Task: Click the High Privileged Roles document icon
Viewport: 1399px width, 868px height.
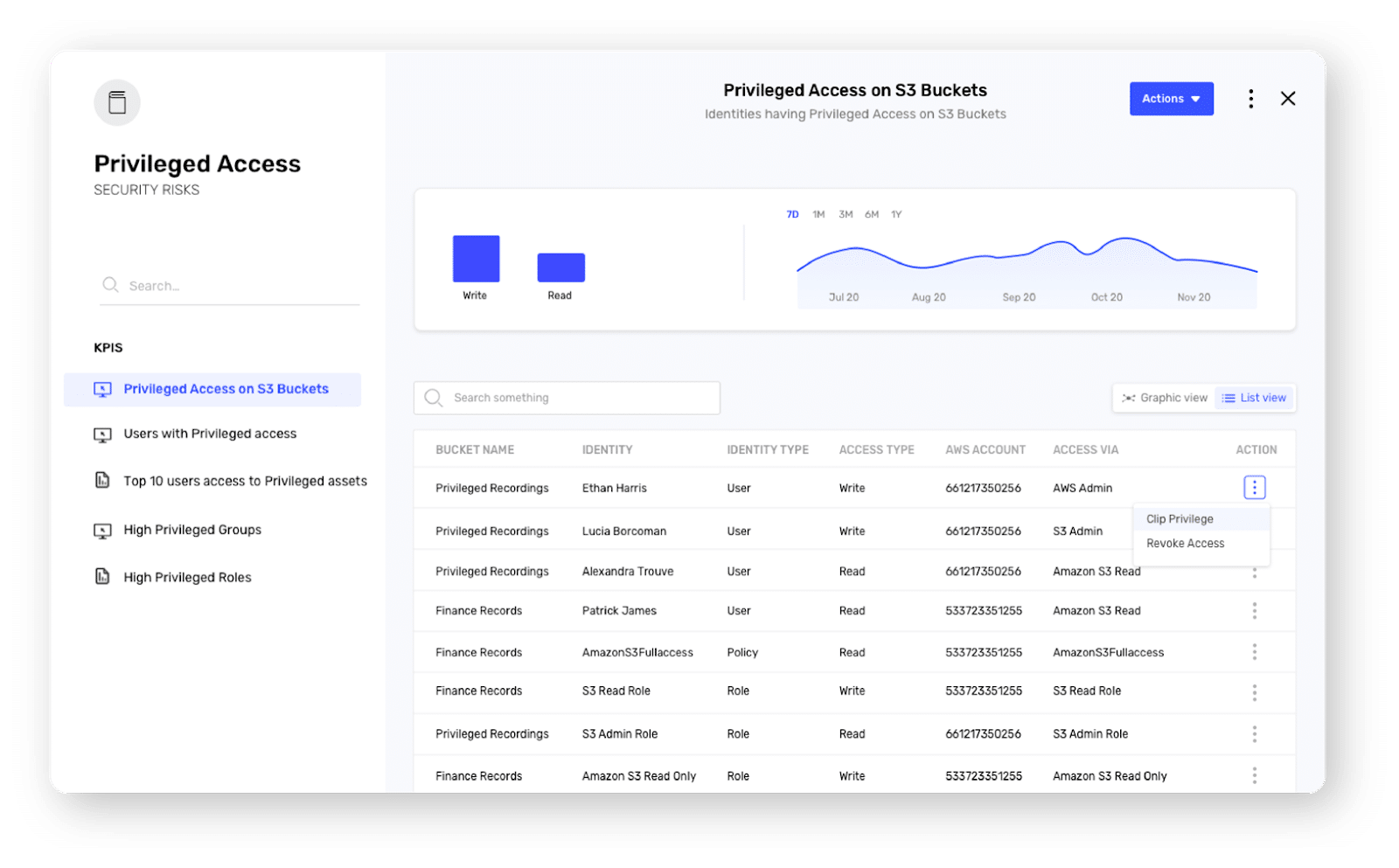Action: 101,577
